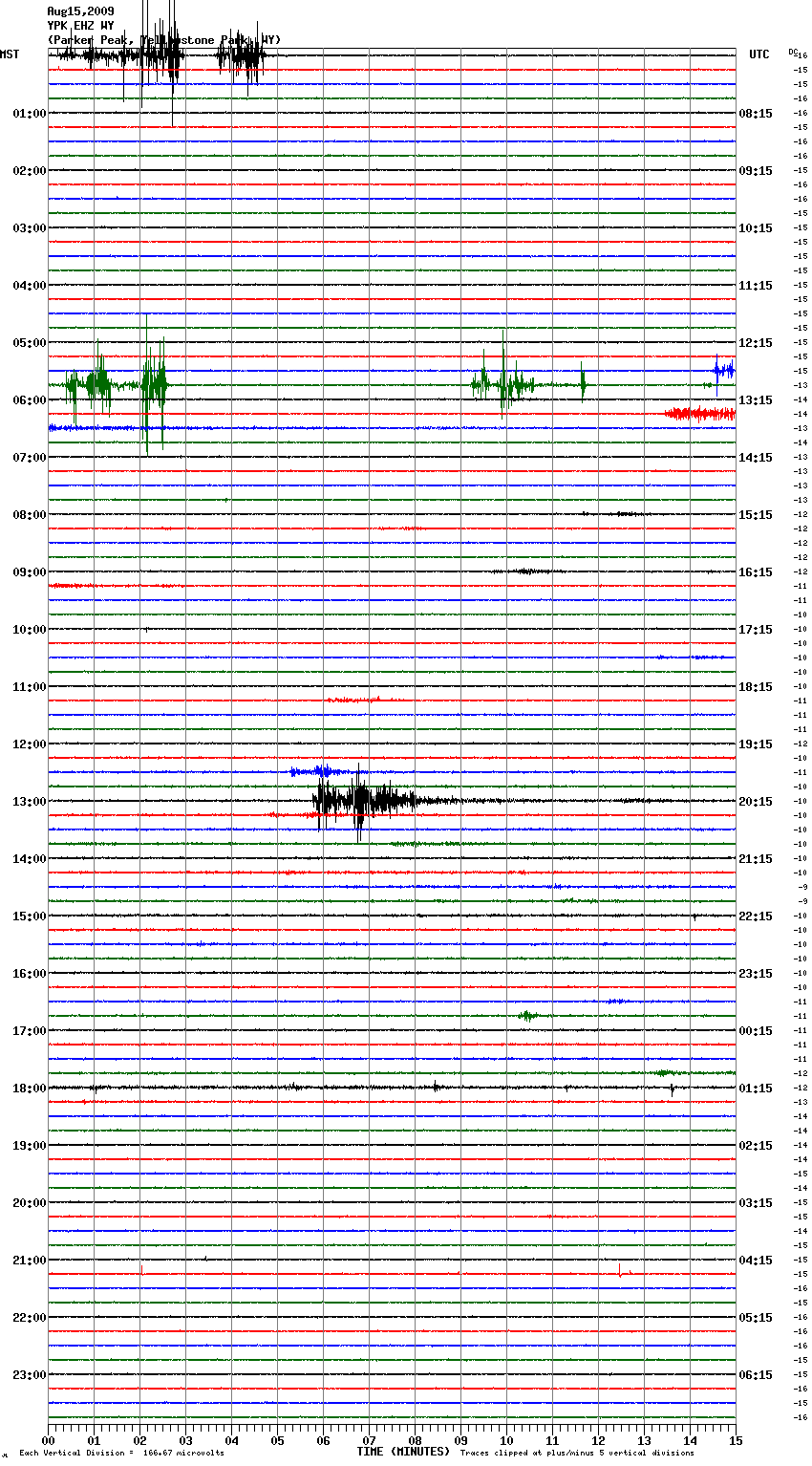Click the Each Vertical Division microvolts note
The width and height of the screenshot is (812, 1466).
(x=121, y=1454)
